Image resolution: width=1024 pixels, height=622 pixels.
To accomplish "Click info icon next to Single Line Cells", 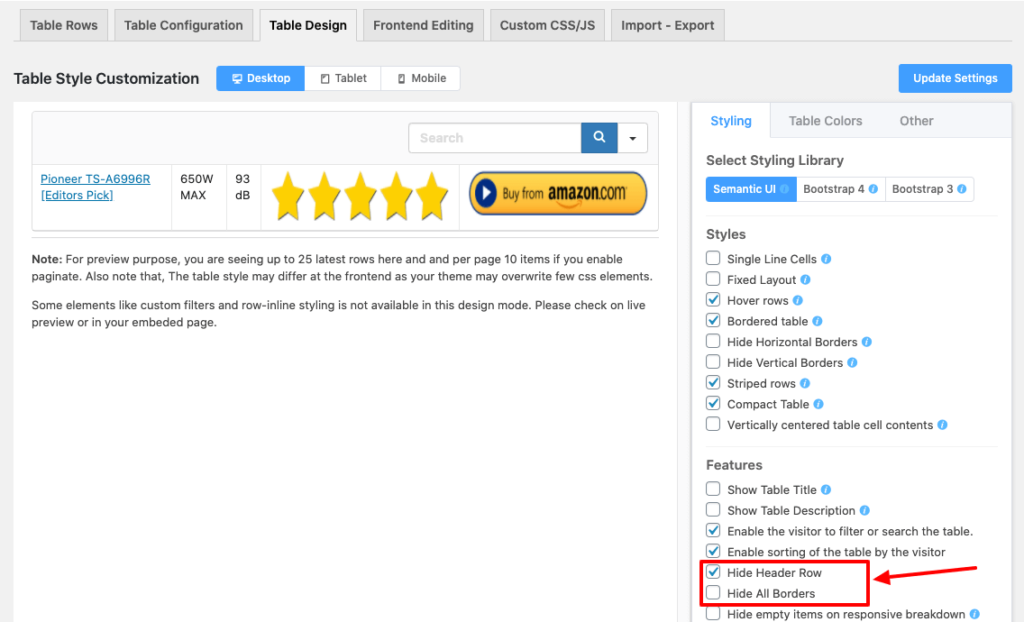I will pyautogui.click(x=826, y=259).
